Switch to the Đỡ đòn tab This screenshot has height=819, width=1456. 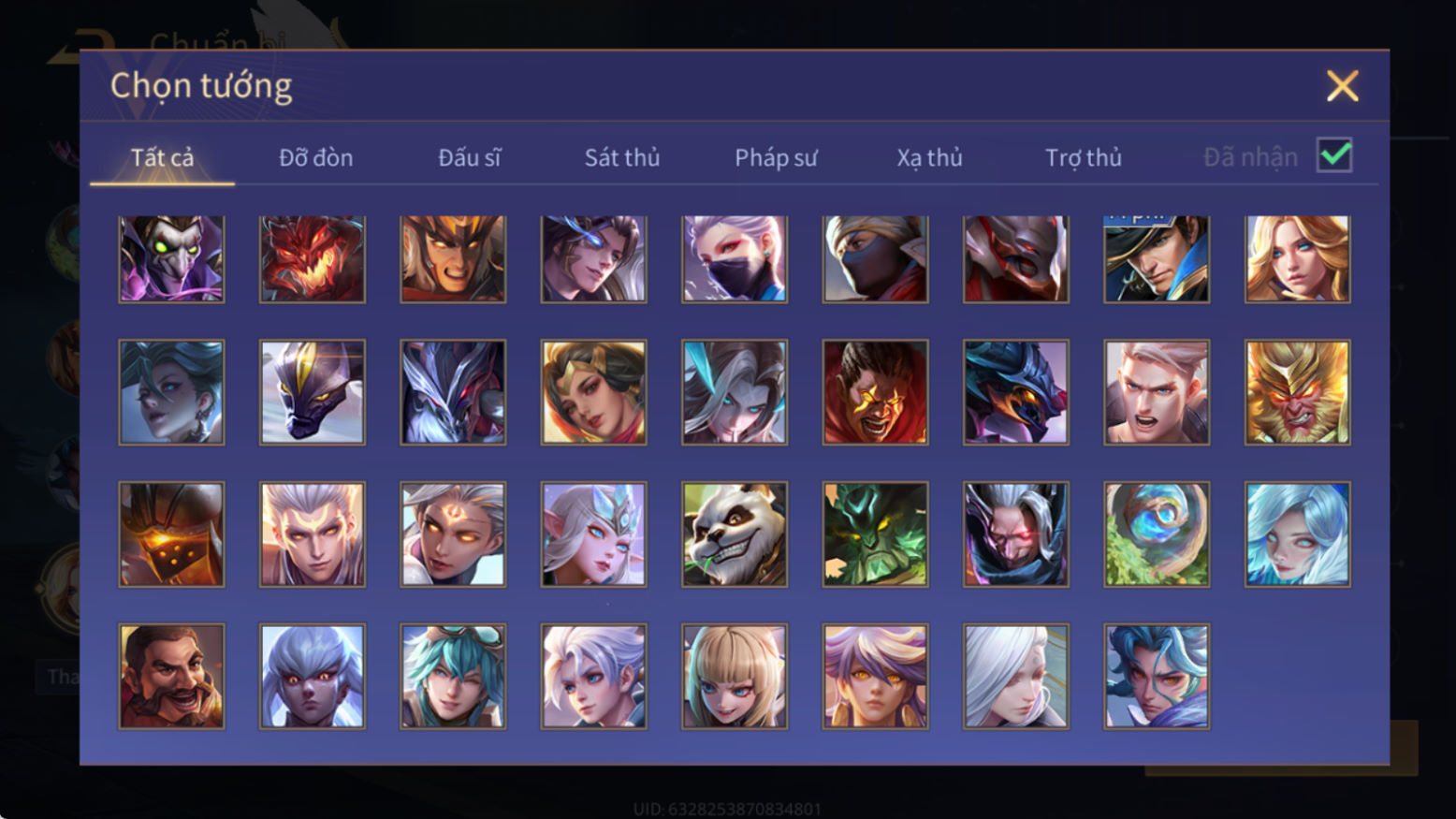(x=316, y=157)
